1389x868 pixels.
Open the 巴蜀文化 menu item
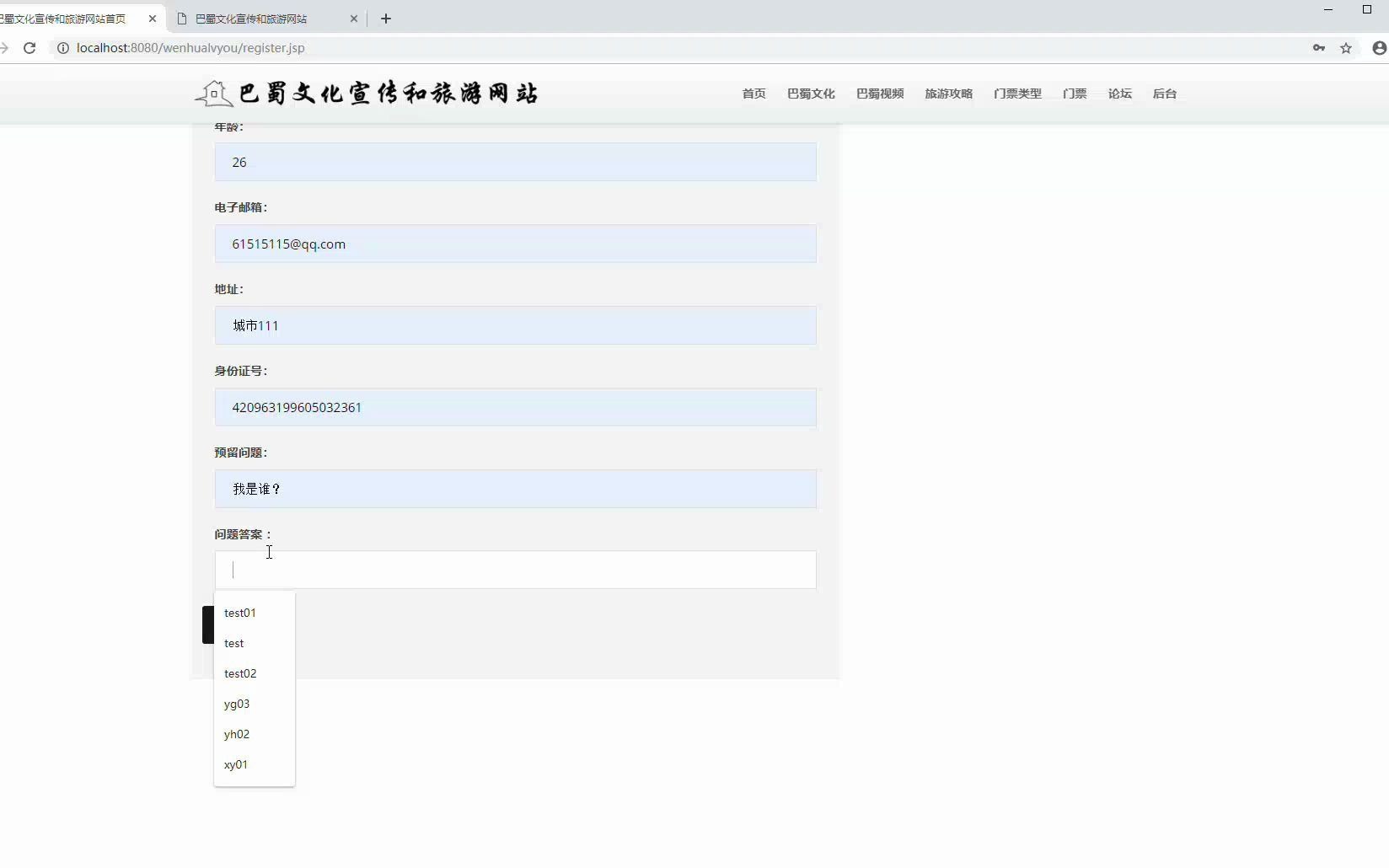point(811,94)
